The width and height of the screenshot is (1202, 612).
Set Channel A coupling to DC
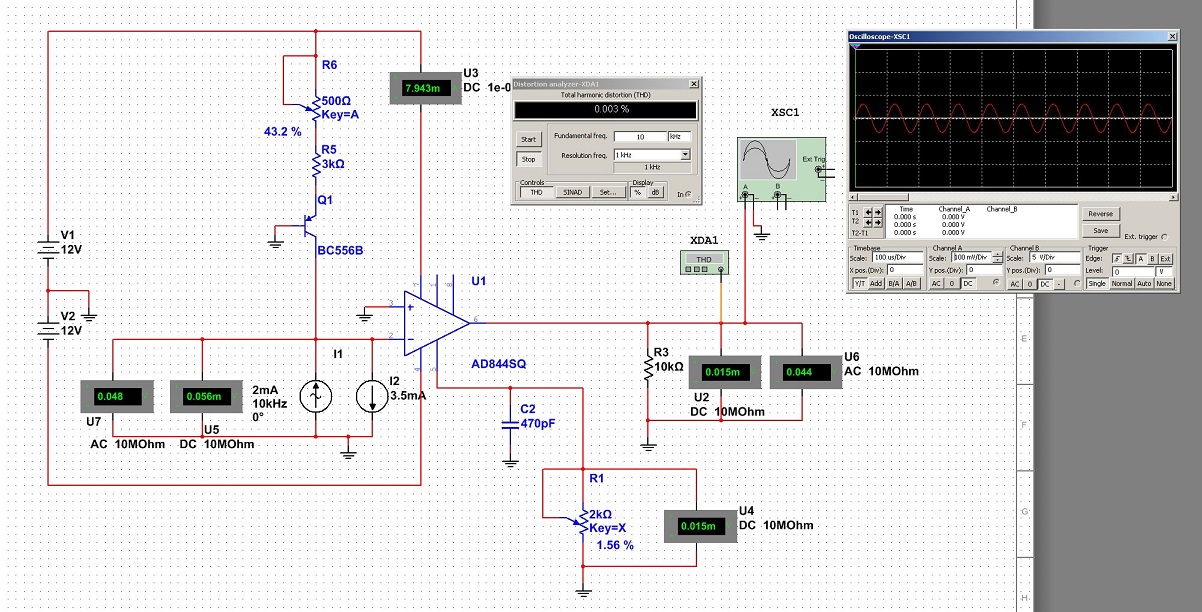[x=968, y=284]
